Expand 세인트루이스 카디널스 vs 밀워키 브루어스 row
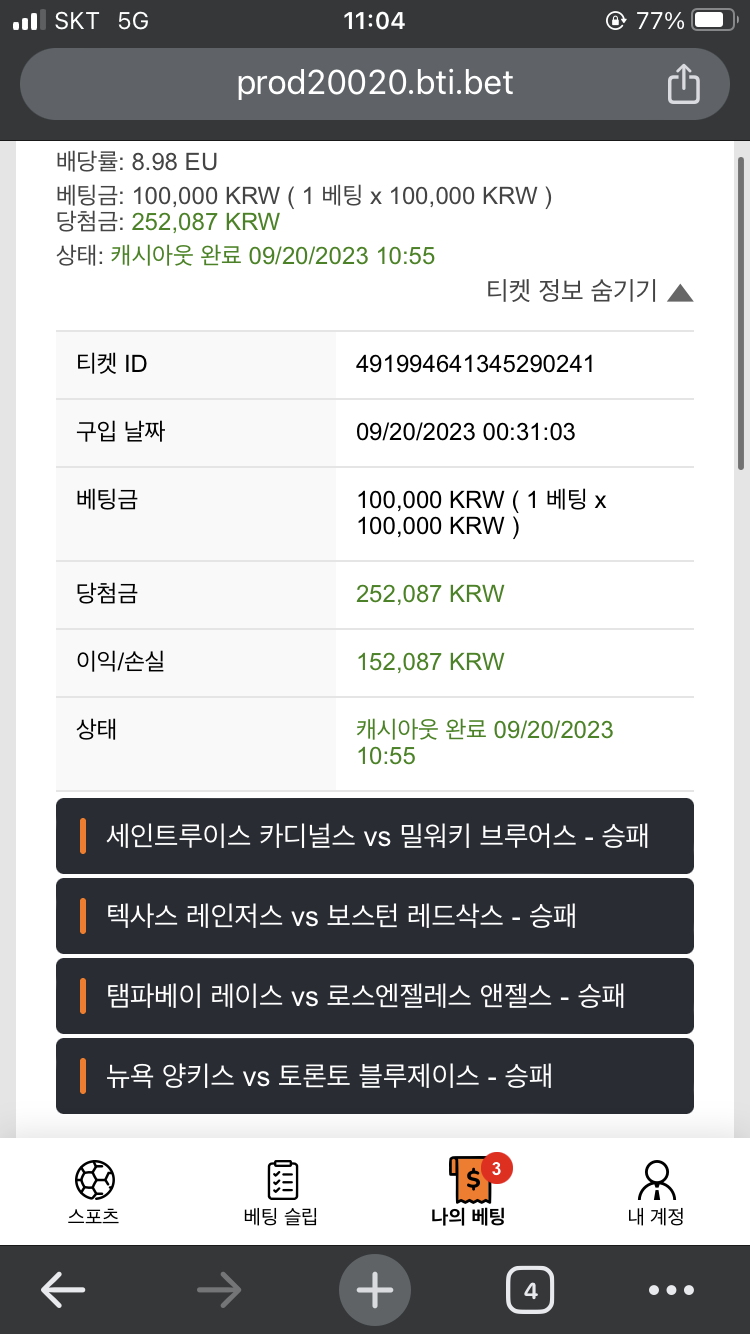Viewport: 750px width, 1334px height. [x=375, y=836]
